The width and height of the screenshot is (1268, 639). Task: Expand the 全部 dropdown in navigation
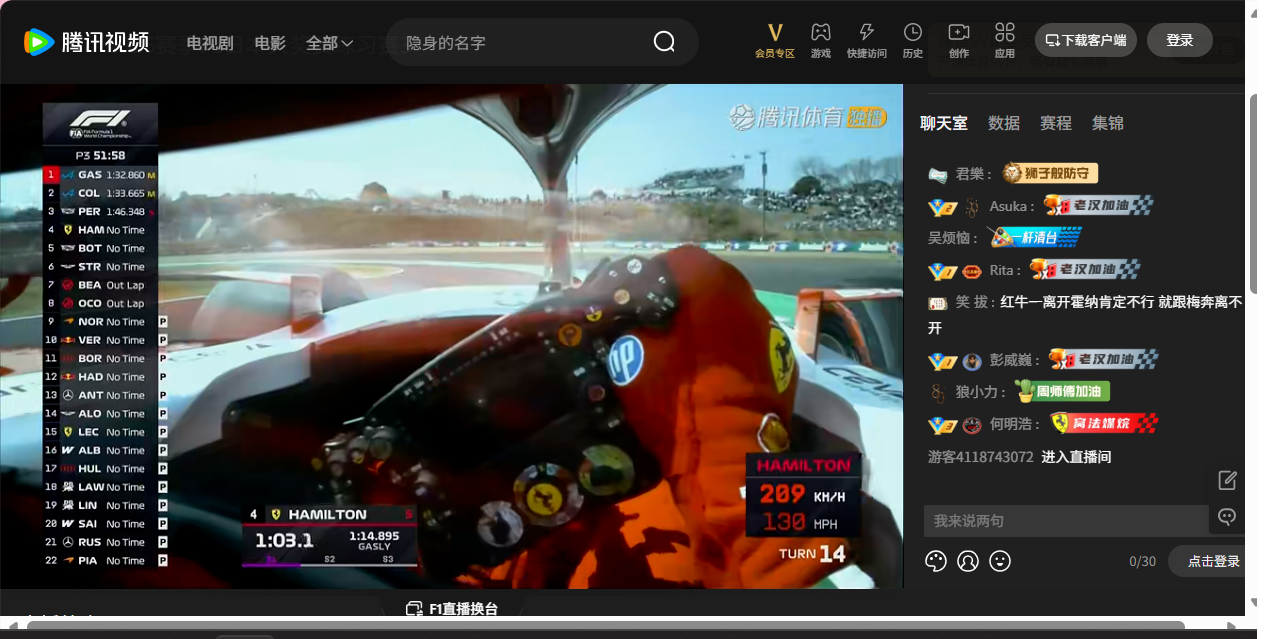coord(329,43)
